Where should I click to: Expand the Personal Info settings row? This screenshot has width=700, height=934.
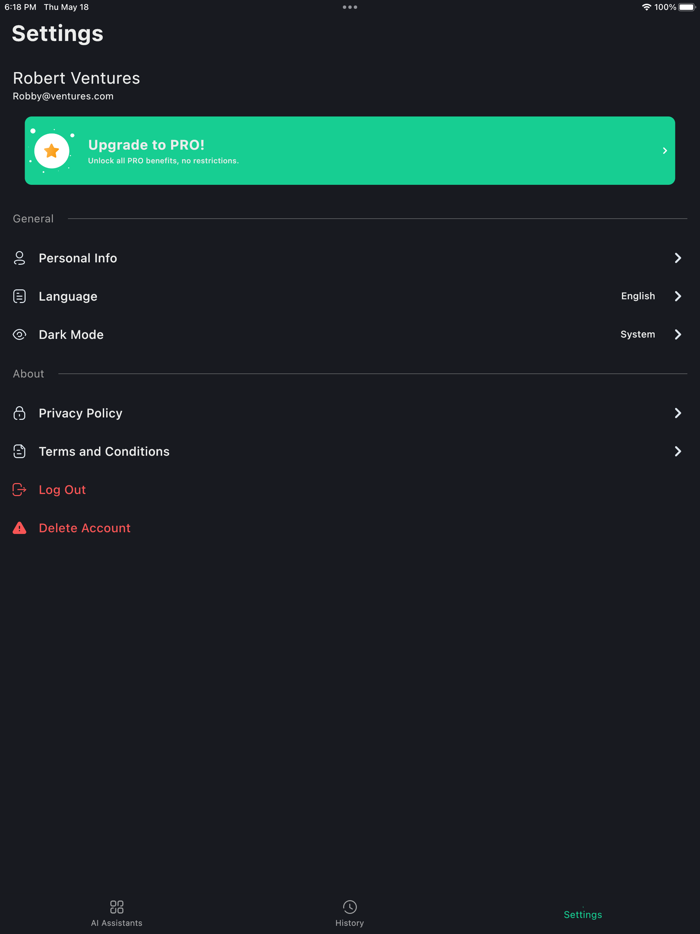point(678,257)
